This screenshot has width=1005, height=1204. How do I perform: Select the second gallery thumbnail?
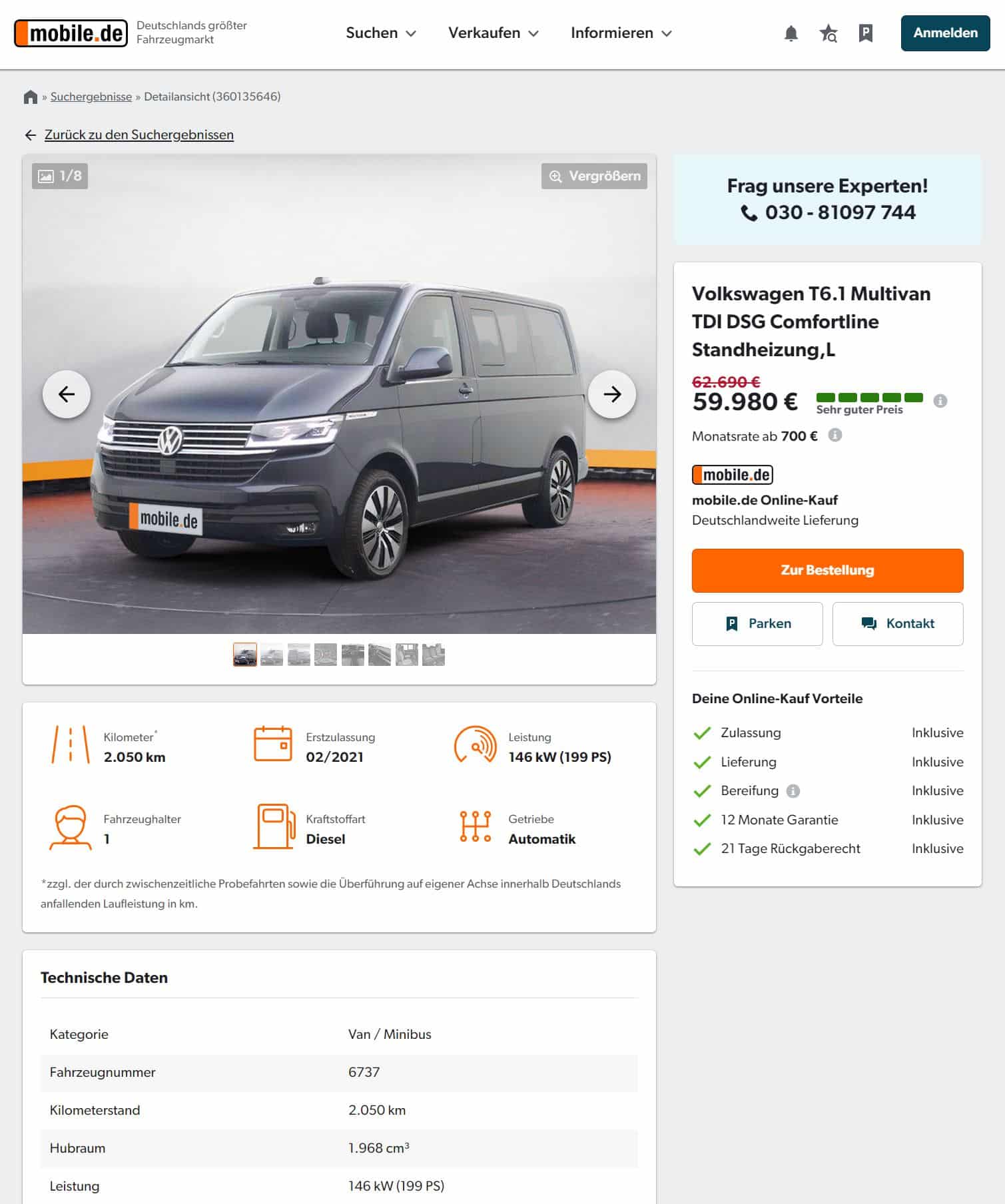(x=272, y=655)
